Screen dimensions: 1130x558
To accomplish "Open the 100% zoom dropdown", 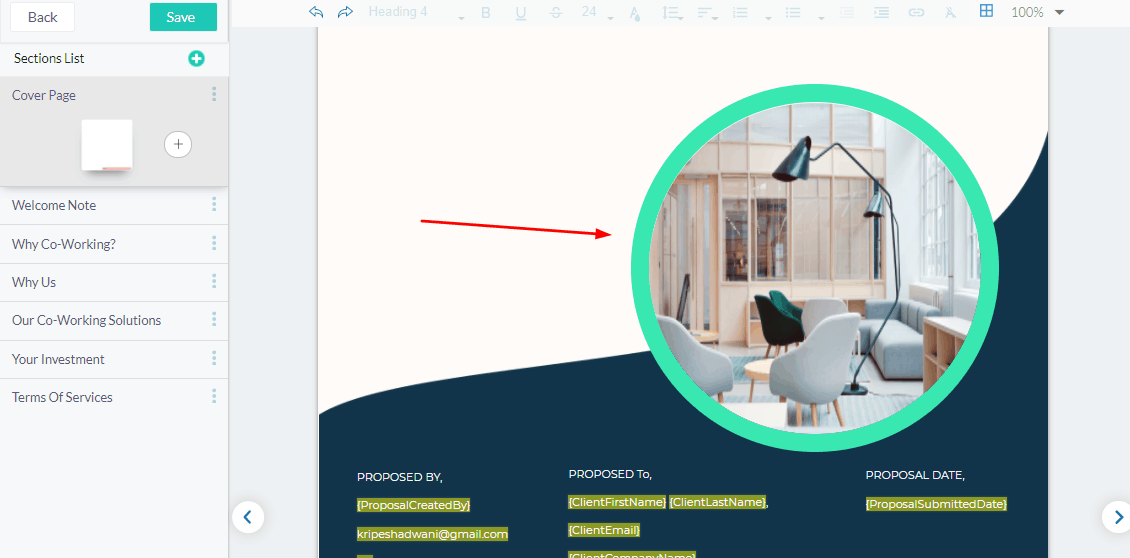I will coord(1037,12).
